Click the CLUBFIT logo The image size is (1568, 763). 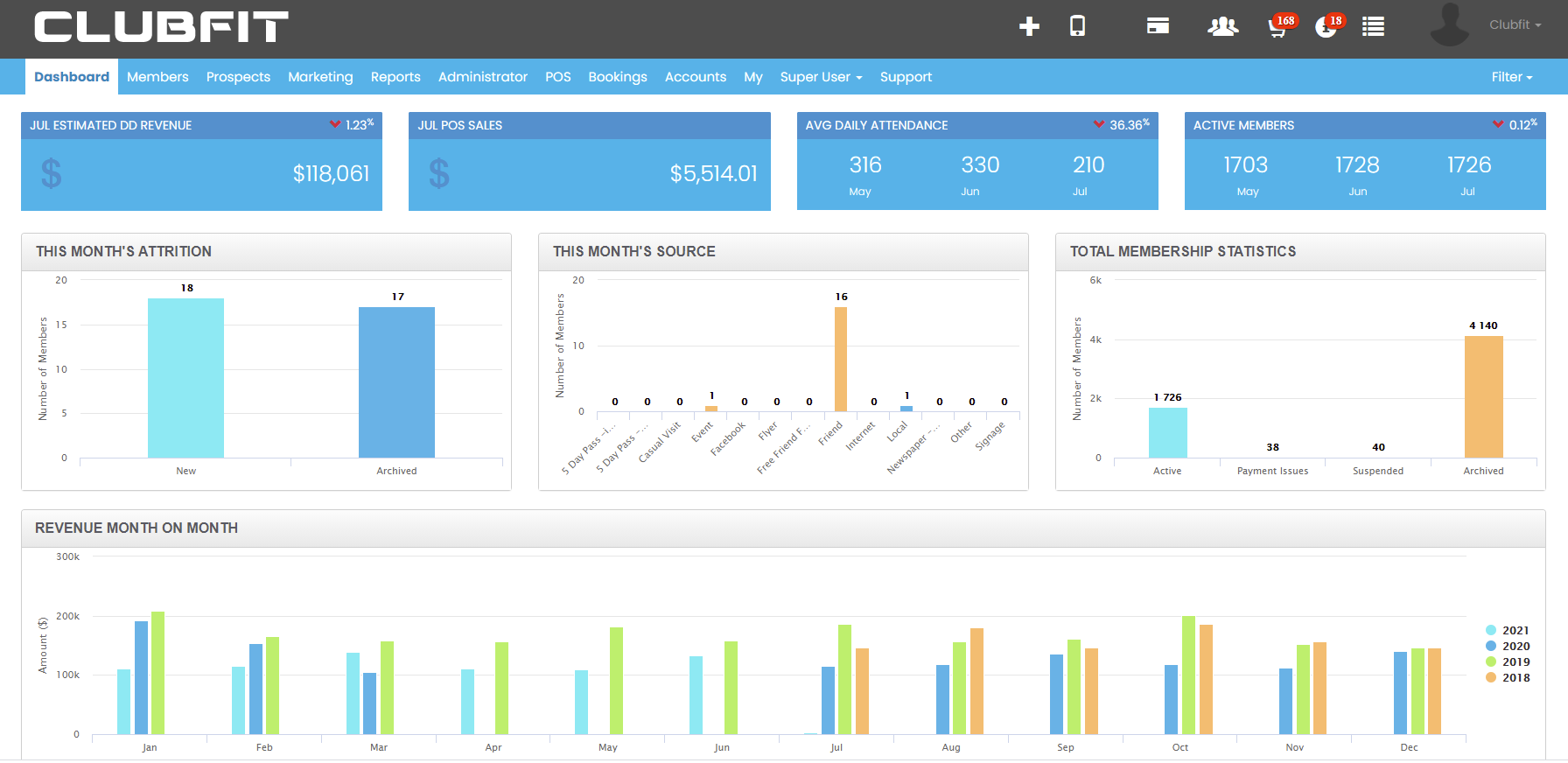[162, 27]
